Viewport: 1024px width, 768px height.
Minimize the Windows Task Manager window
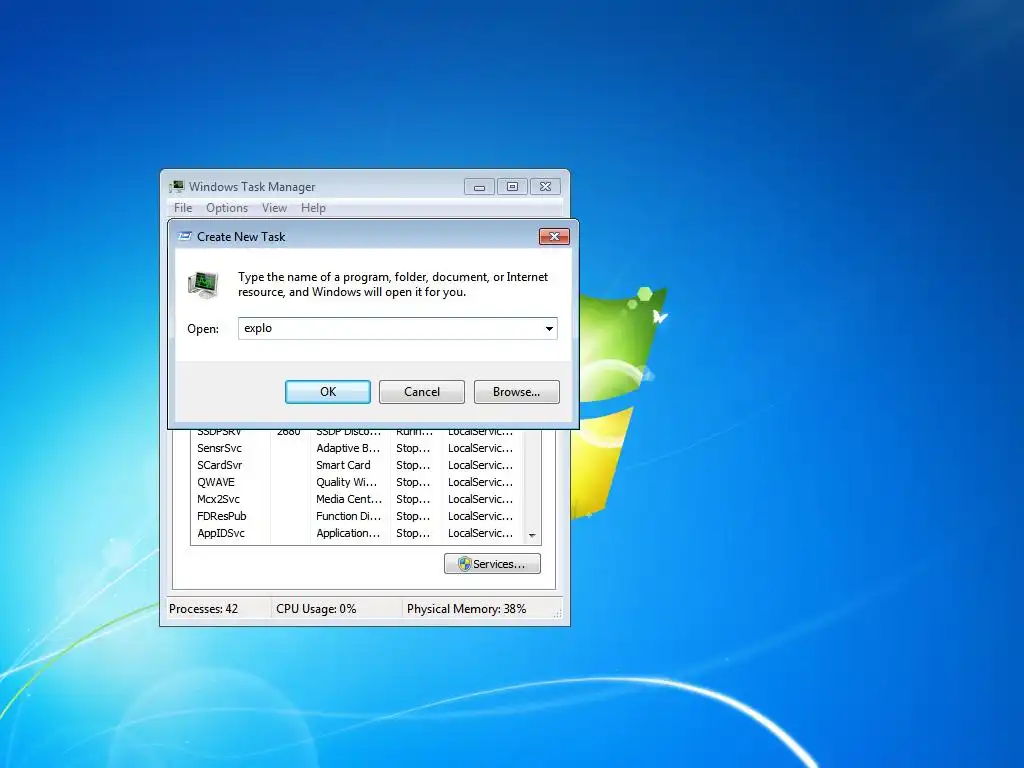pyautogui.click(x=479, y=187)
